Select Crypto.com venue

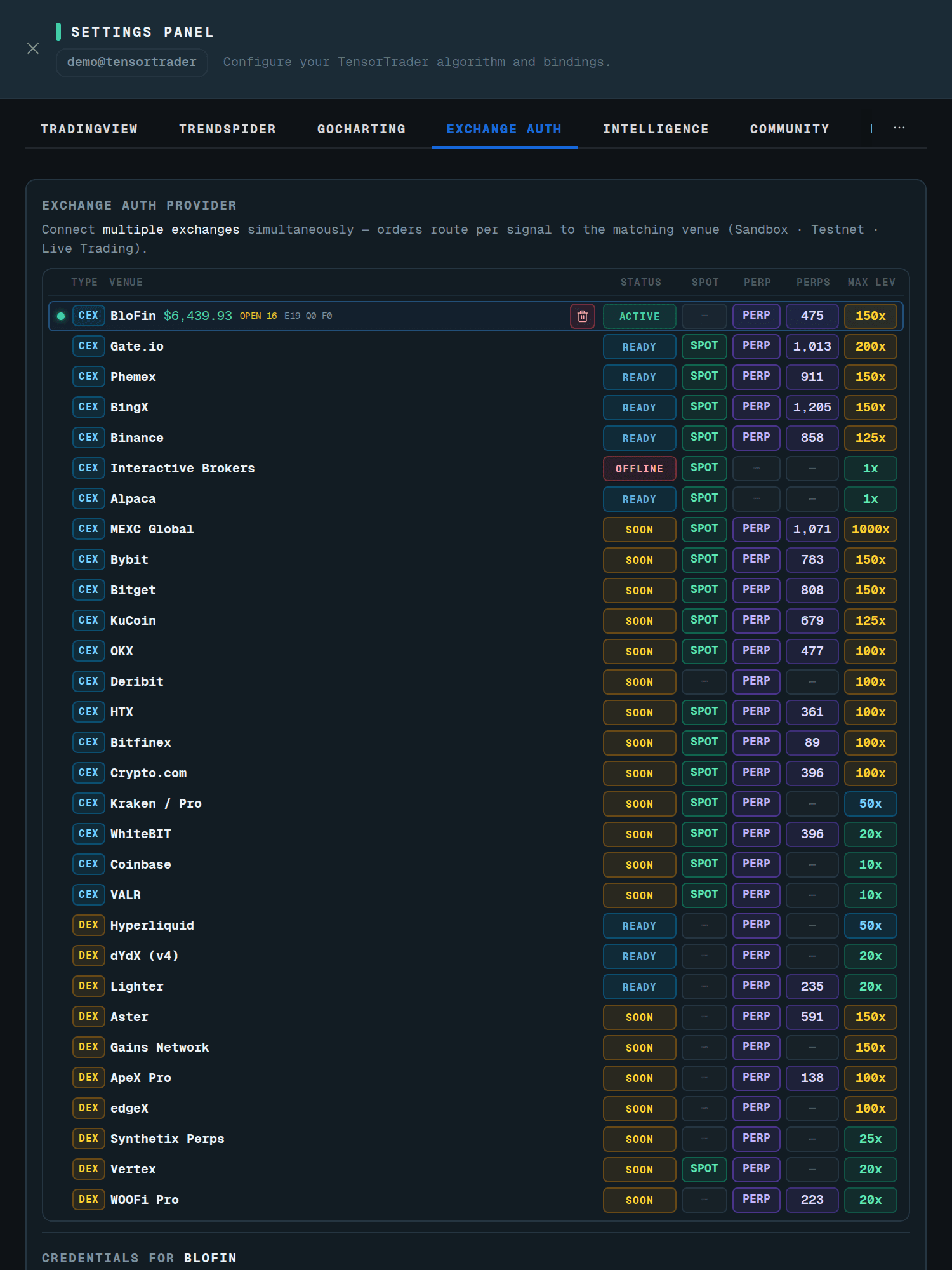(x=475, y=773)
